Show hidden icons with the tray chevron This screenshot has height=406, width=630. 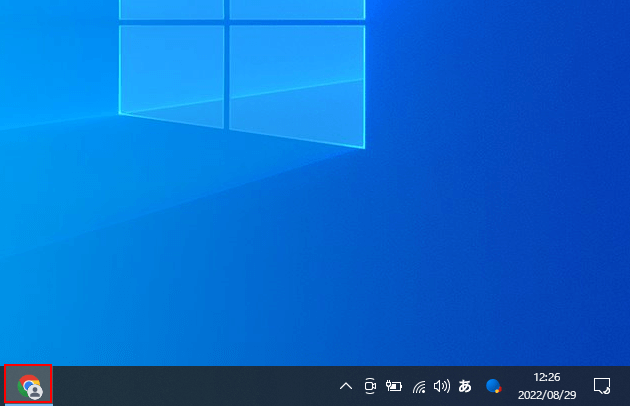click(346, 386)
